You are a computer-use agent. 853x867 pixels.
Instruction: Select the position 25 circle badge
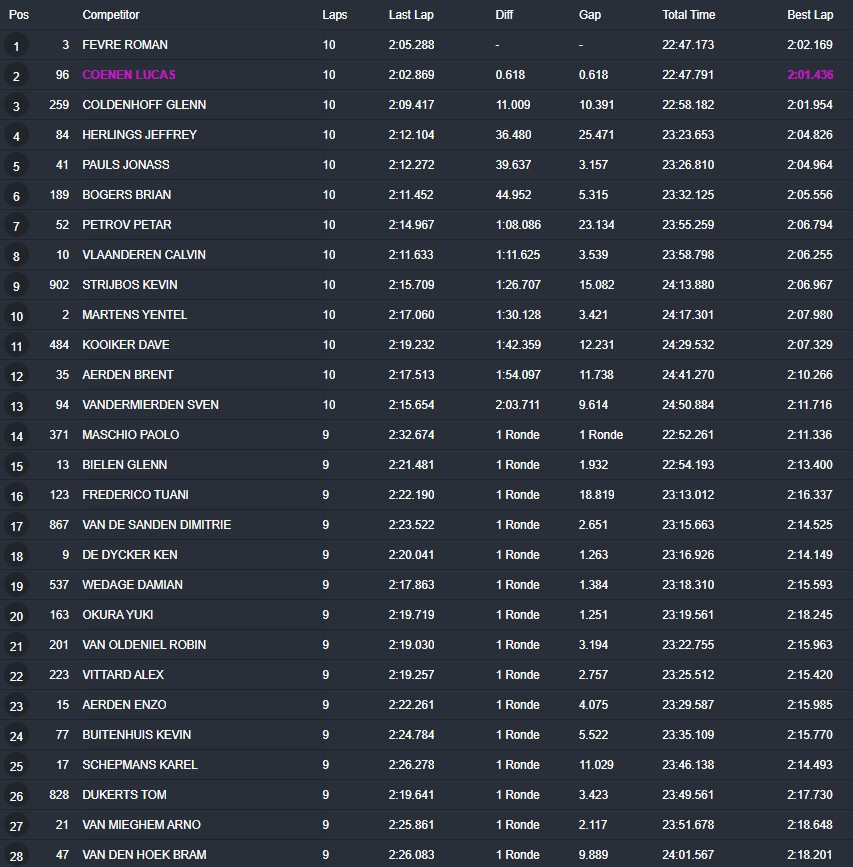pyautogui.click(x=16, y=766)
